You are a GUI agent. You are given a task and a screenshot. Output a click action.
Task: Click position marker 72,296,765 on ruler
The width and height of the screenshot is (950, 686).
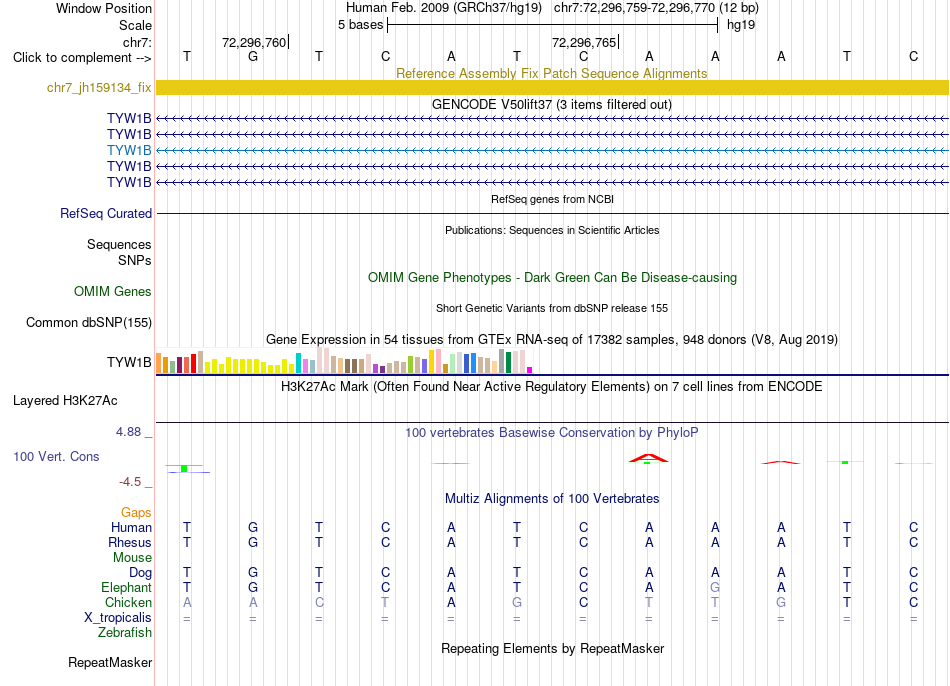[x=585, y=42]
